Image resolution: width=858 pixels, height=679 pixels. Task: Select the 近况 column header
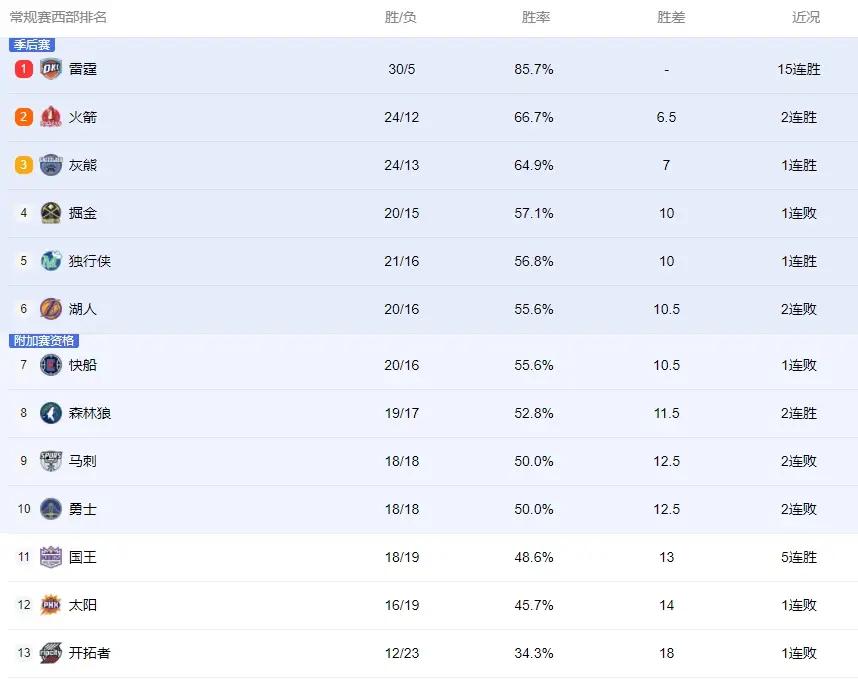coord(806,18)
